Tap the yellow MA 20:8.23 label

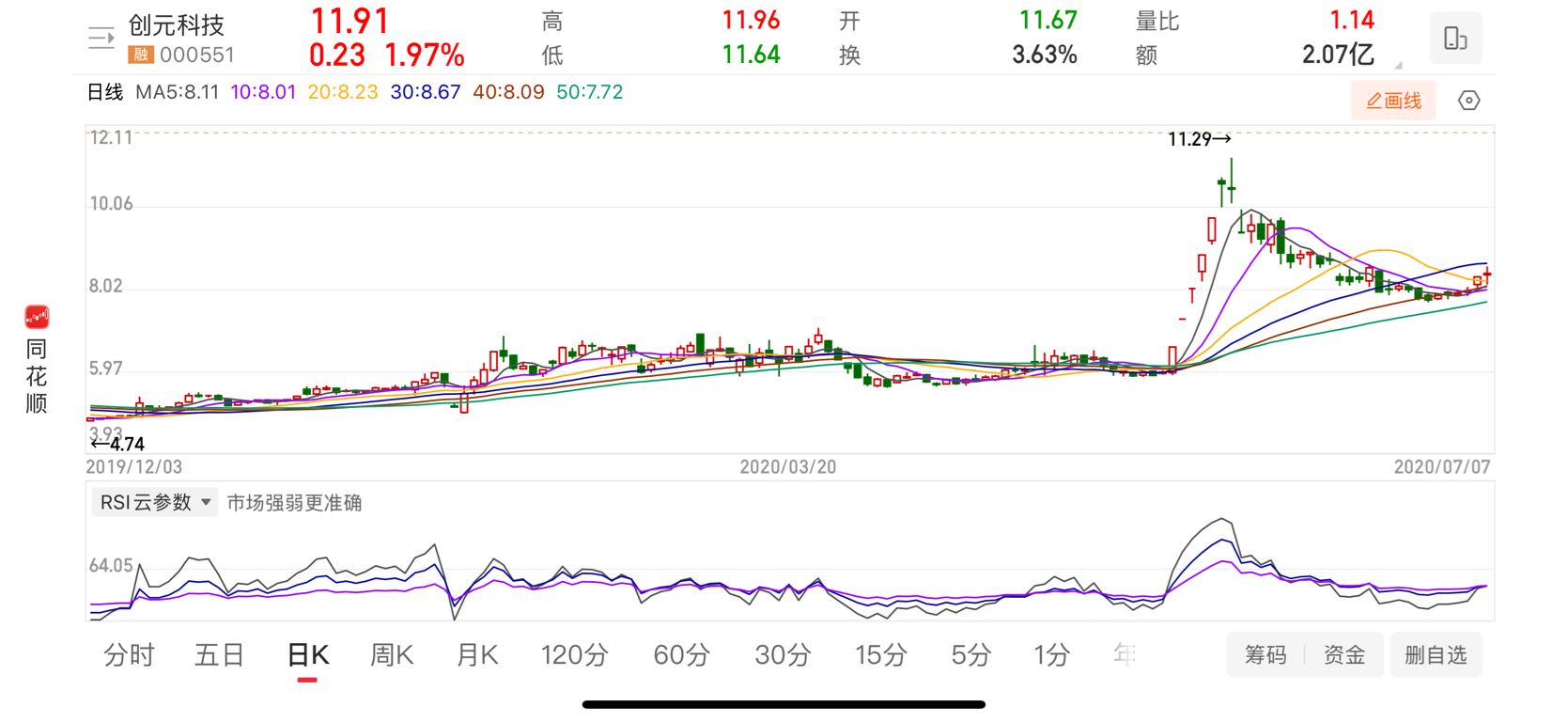pyautogui.click(x=343, y=92)
